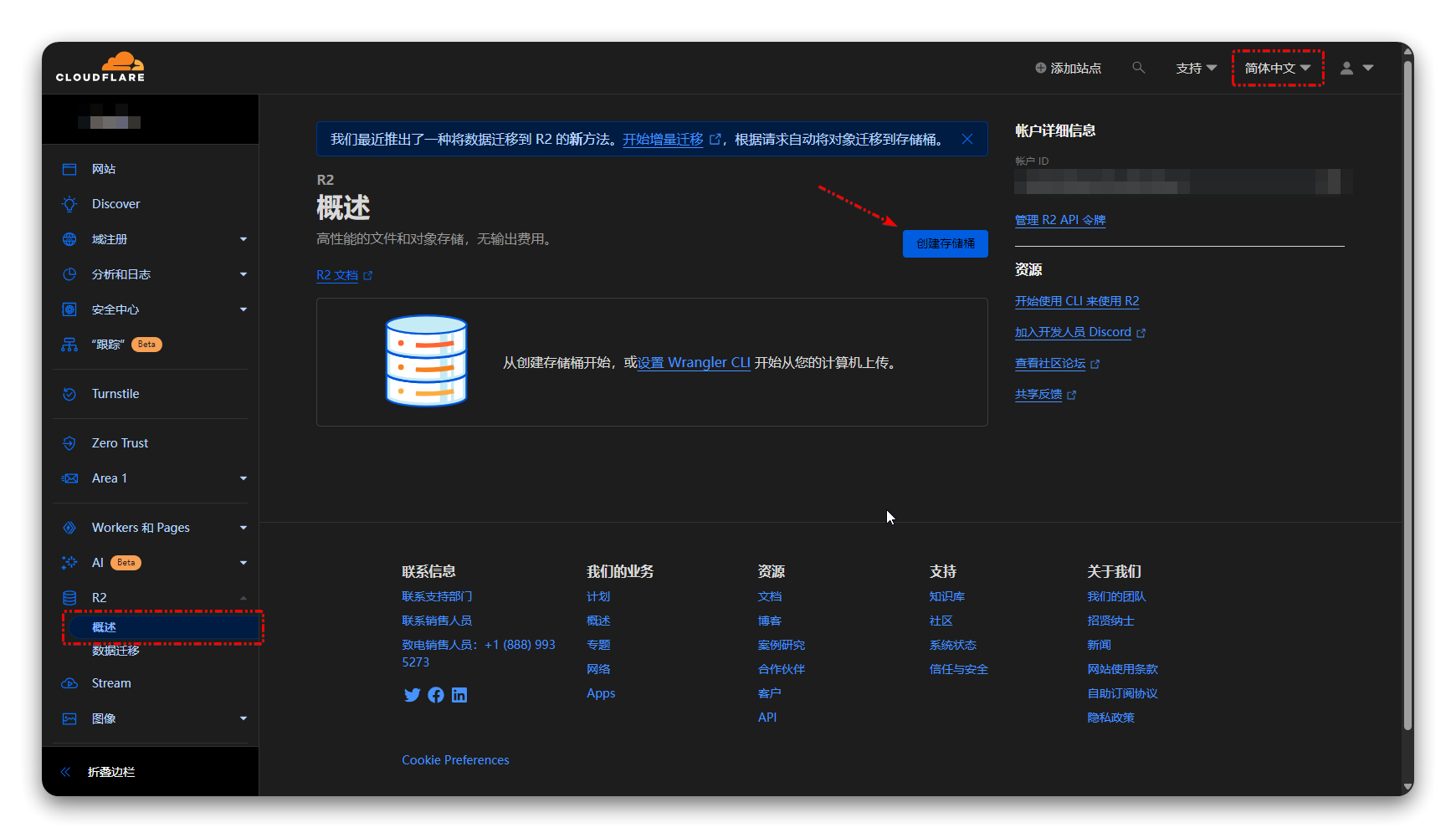Image resolution: width=1456 pixels, height=838 pixels.
Task: Click the footer Apps link
Action: 601,693
